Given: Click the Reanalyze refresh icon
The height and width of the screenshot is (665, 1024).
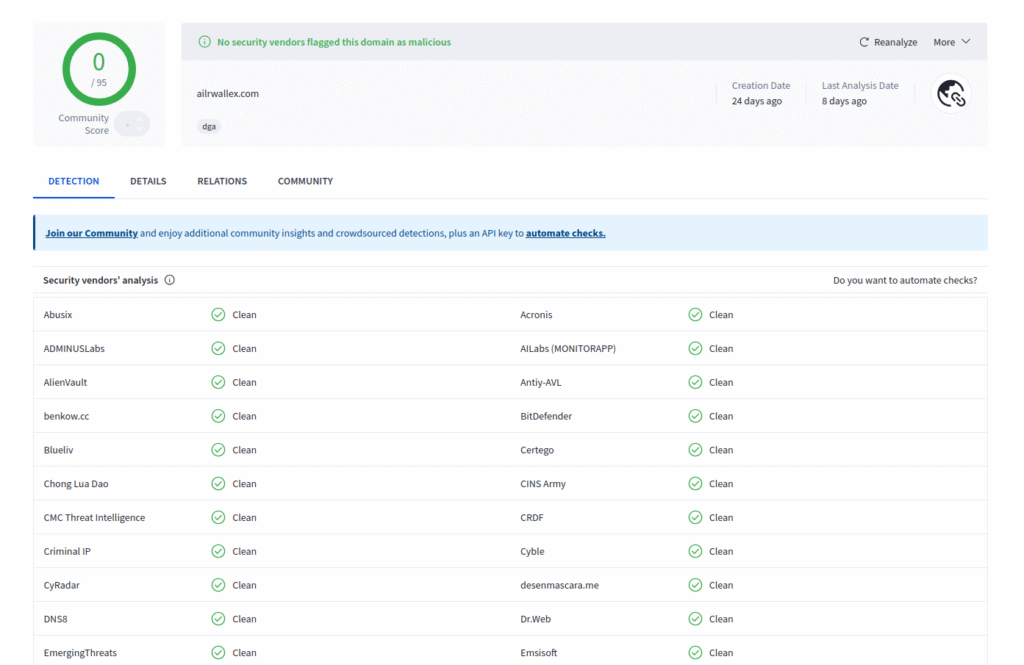Looking at the screenshot, I should point(863,42).
